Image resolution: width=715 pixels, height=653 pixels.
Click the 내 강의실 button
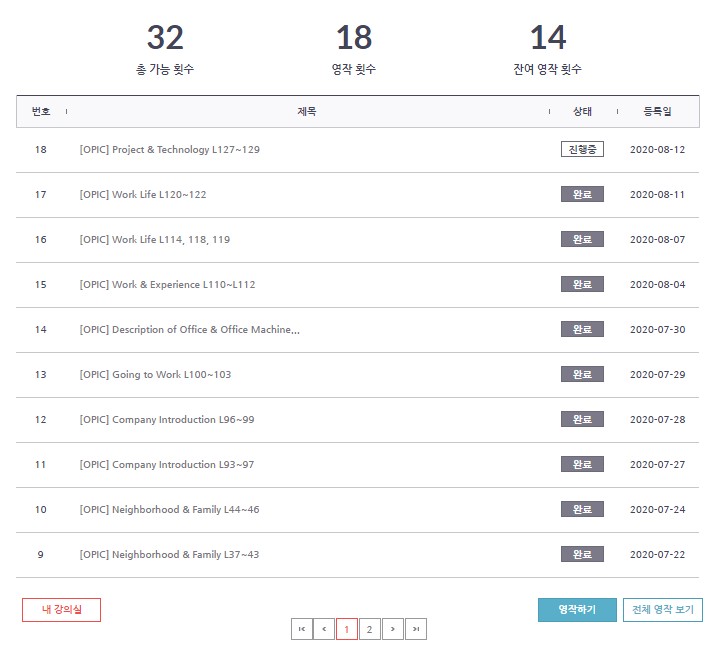62,610
